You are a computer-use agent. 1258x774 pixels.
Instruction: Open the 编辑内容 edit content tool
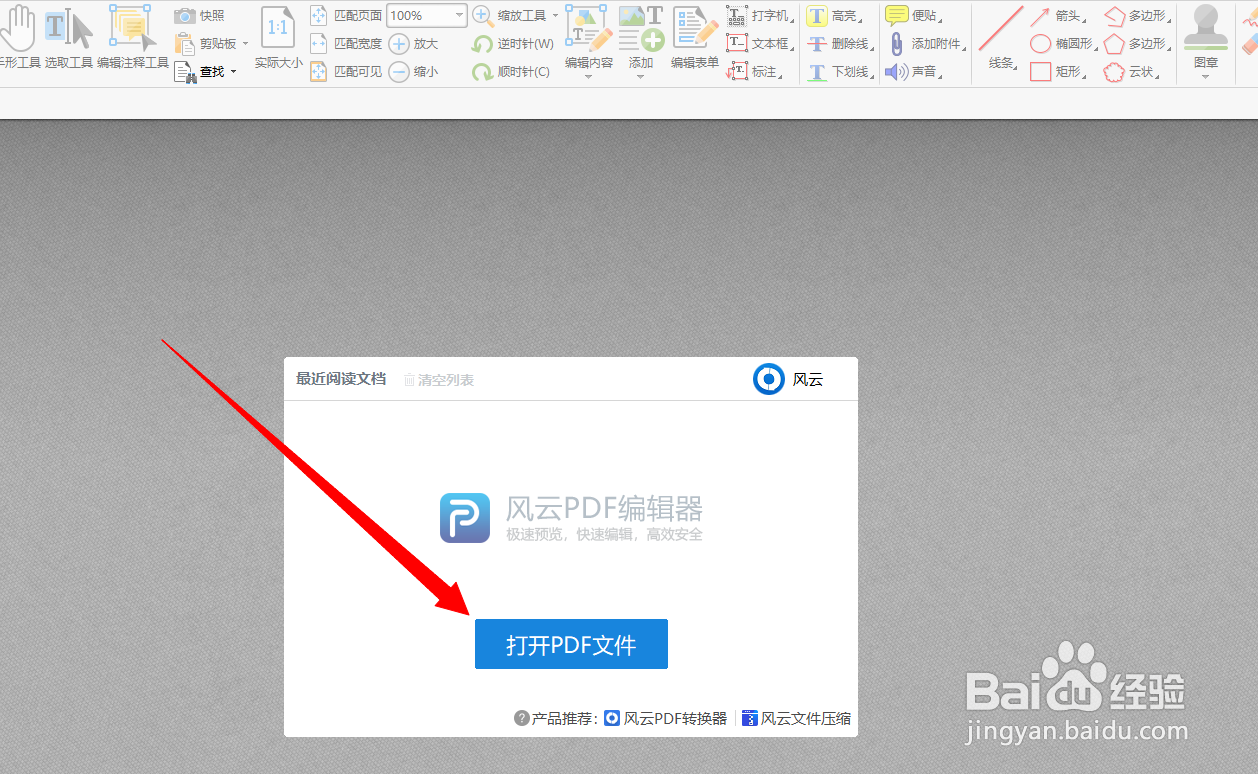point(589,36)
